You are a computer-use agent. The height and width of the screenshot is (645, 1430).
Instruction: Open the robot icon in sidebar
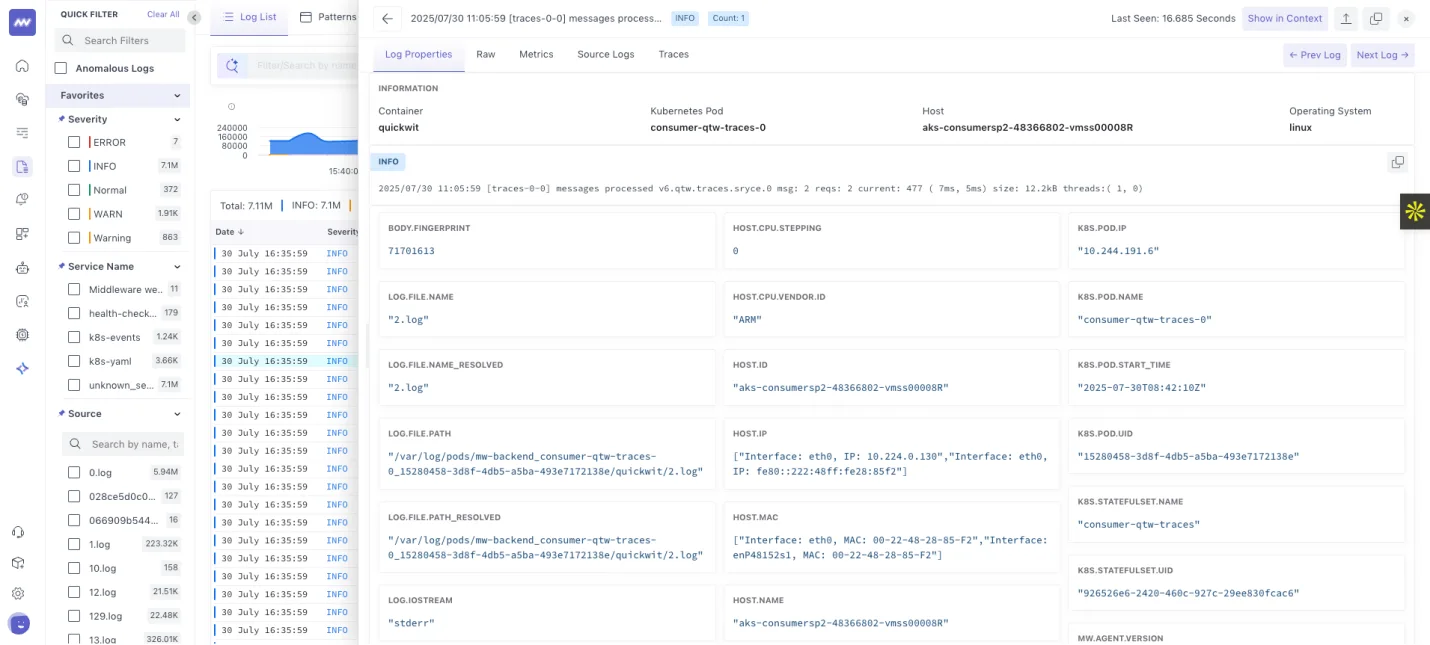coord(22,268)
